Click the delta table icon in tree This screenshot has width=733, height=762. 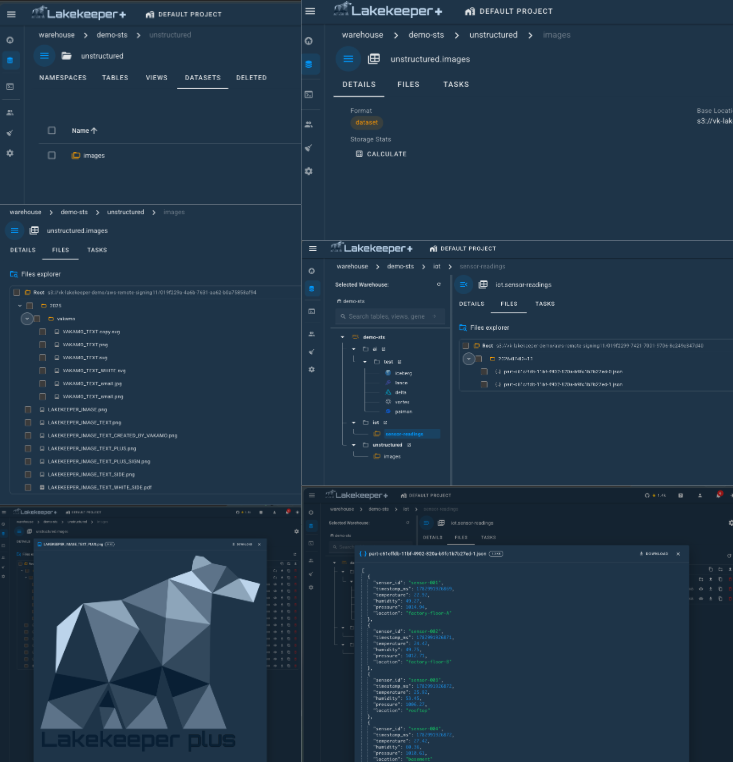coord(388,392)
